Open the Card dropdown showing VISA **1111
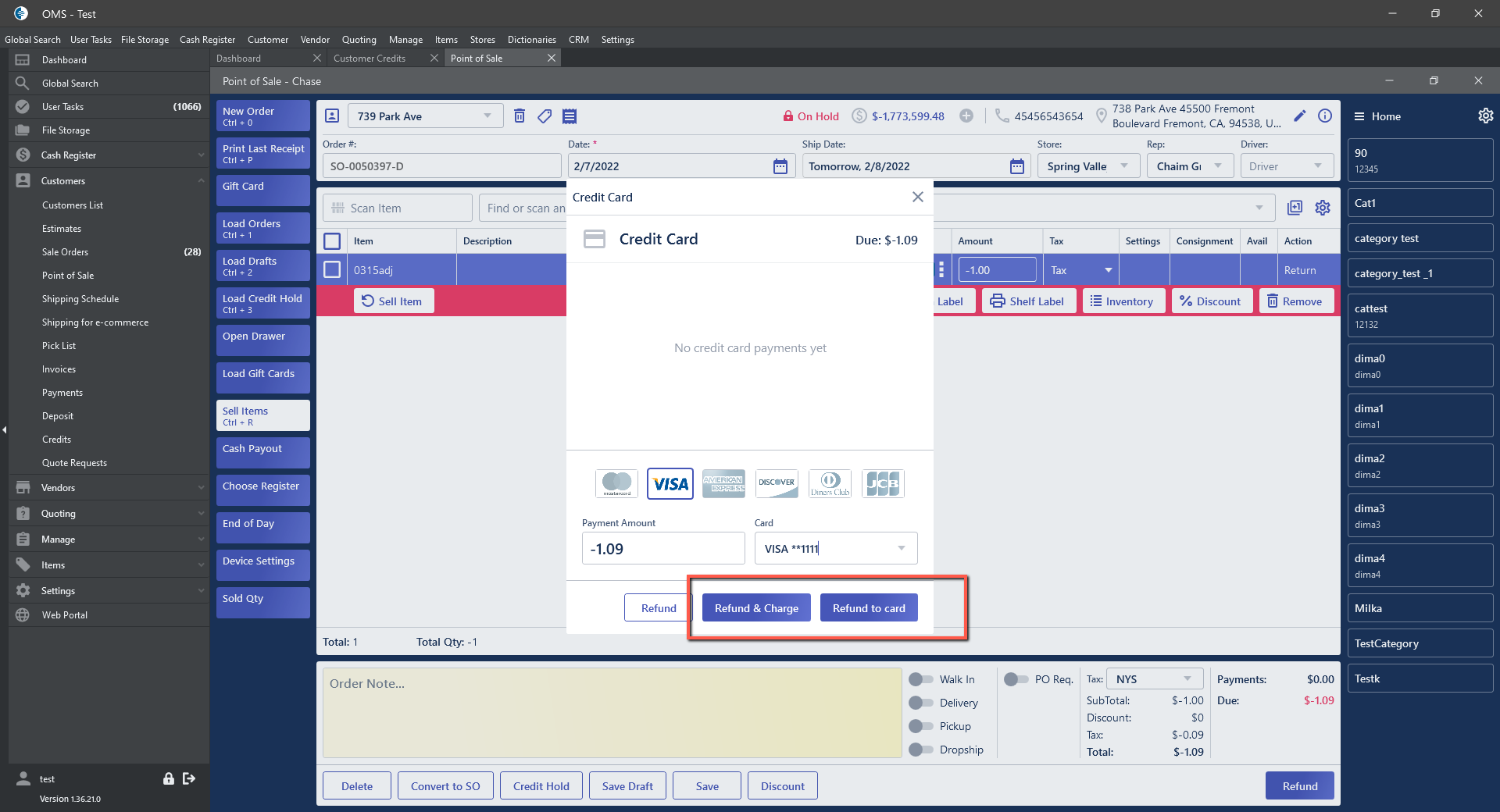Viewport: 1500px width, 812px height. (836, 548)
